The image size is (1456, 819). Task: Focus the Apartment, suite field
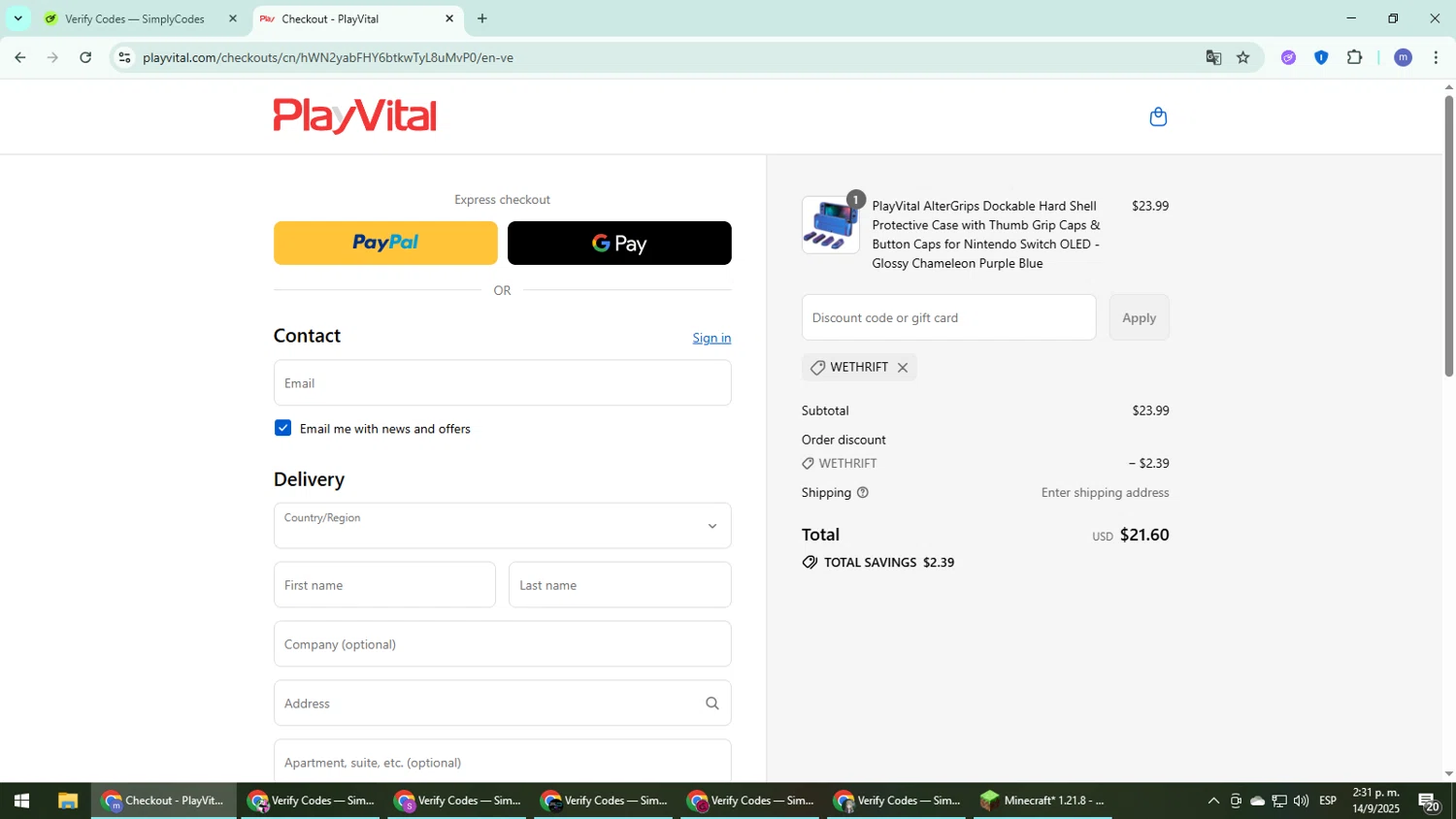click(502, 762)
